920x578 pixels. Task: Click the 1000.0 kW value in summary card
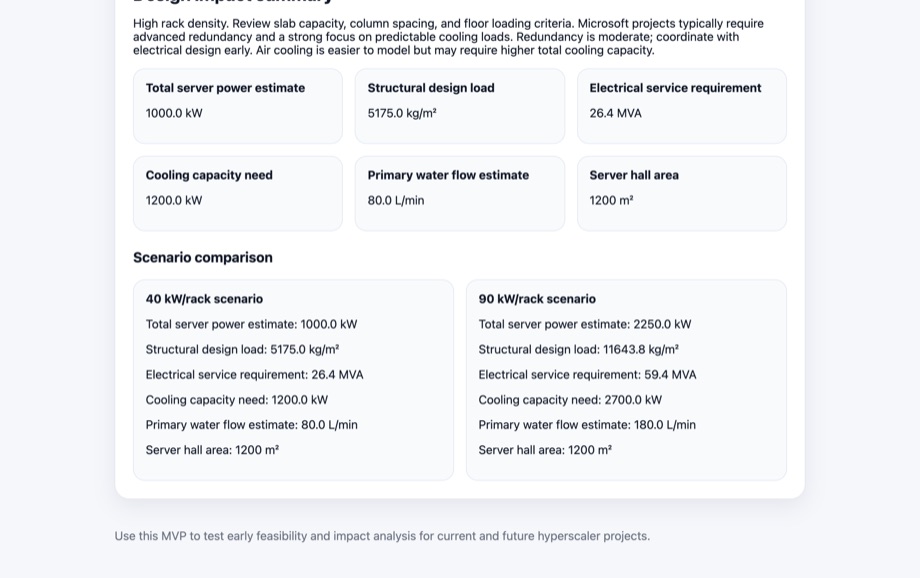click(x=174, y=113)
